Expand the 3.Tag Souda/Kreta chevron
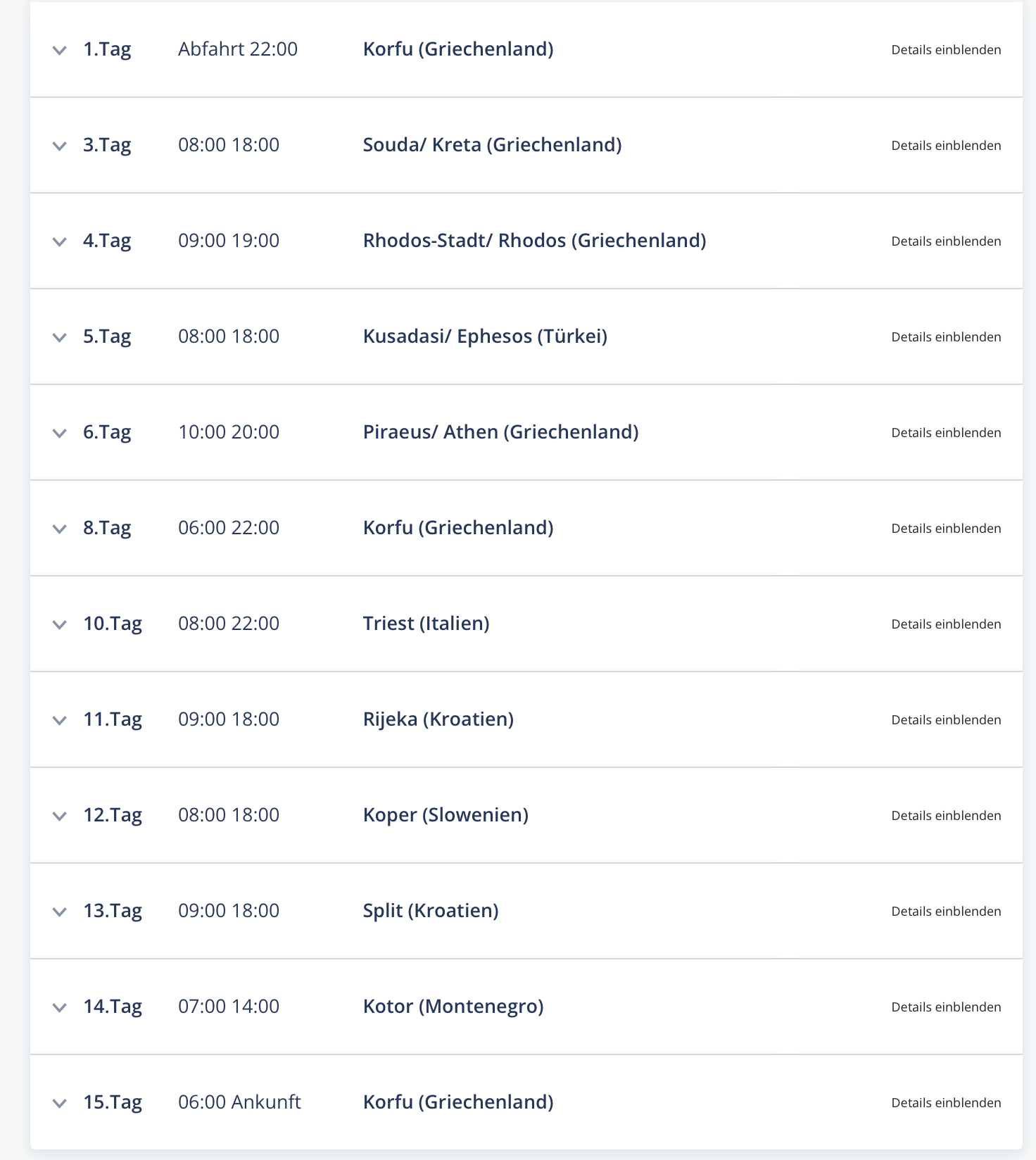This screenshot has height=1160, width=1036. pyautogui.click(x=60, y=146)
